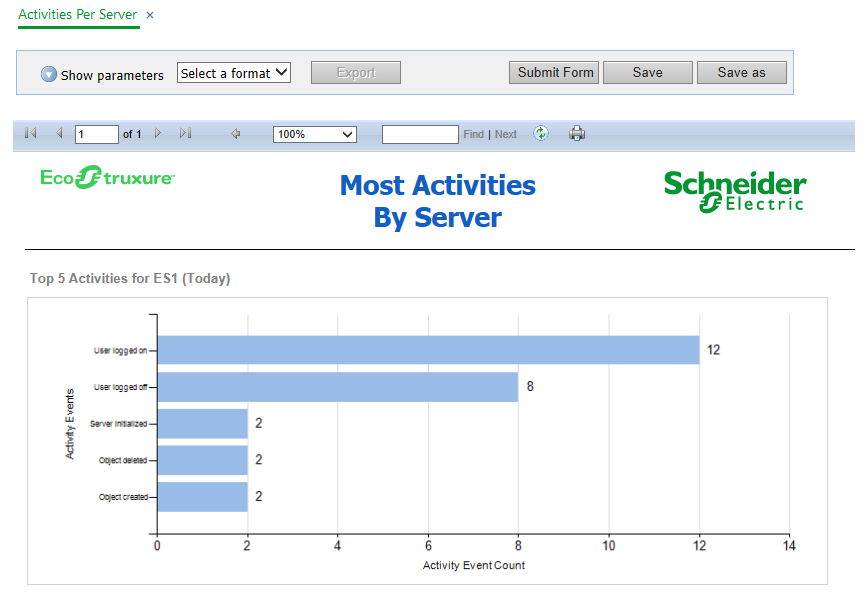Screen dimensions: 867x602
Task: Click the value label 12 beside top bar
Action: tap(713, 350)
